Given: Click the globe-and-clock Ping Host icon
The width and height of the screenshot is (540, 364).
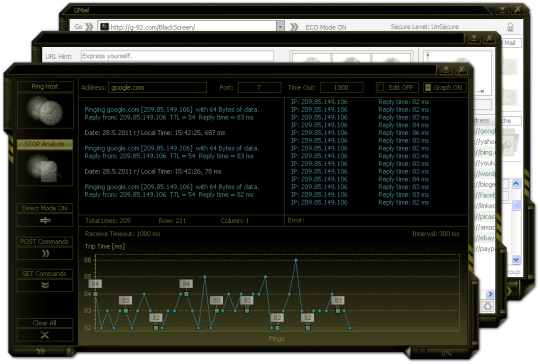Looking at the screenshot, I should click(45, 111).
